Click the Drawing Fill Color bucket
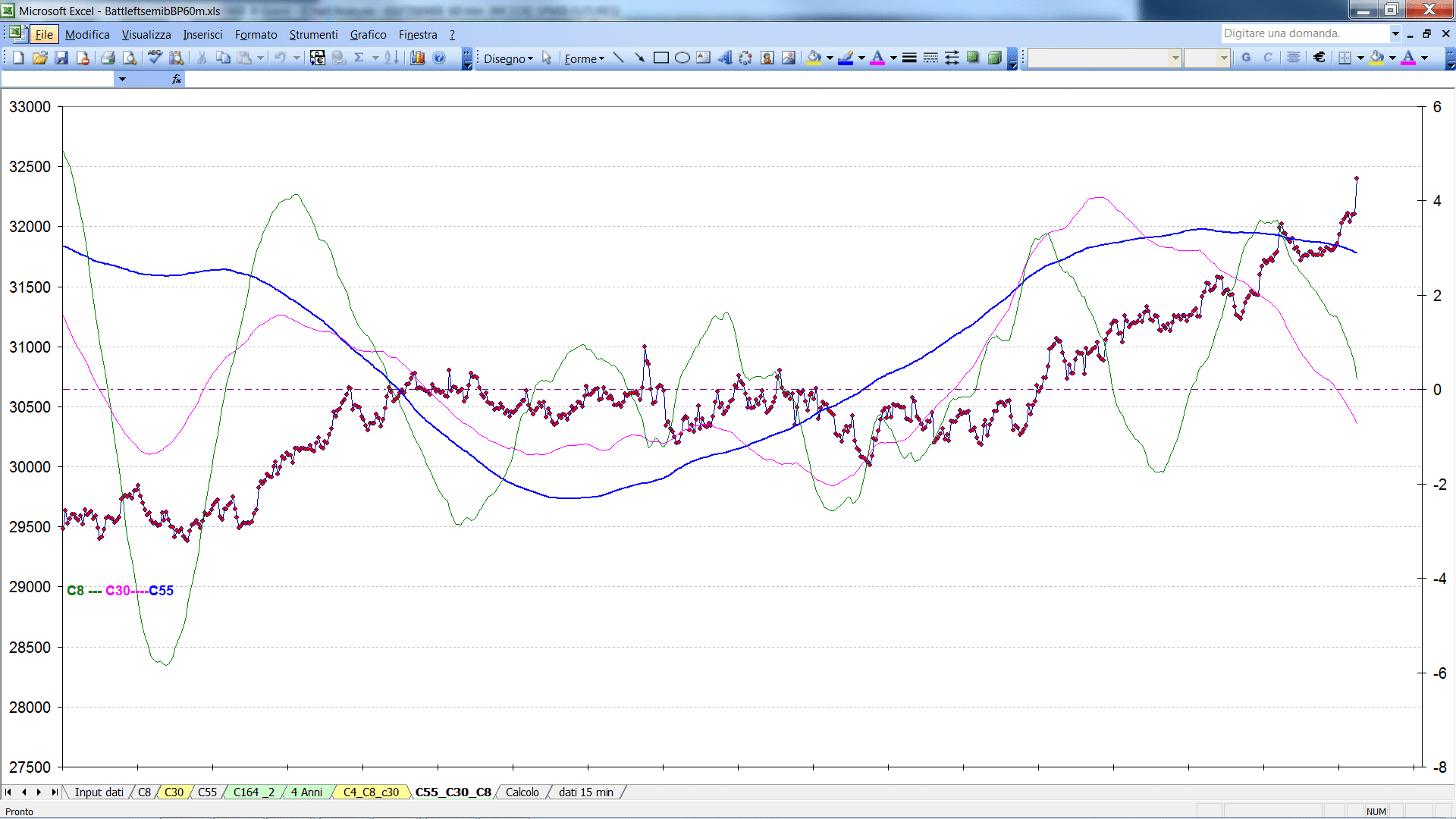The width and height of the screenshot is (1456, 819). [814, 58]
